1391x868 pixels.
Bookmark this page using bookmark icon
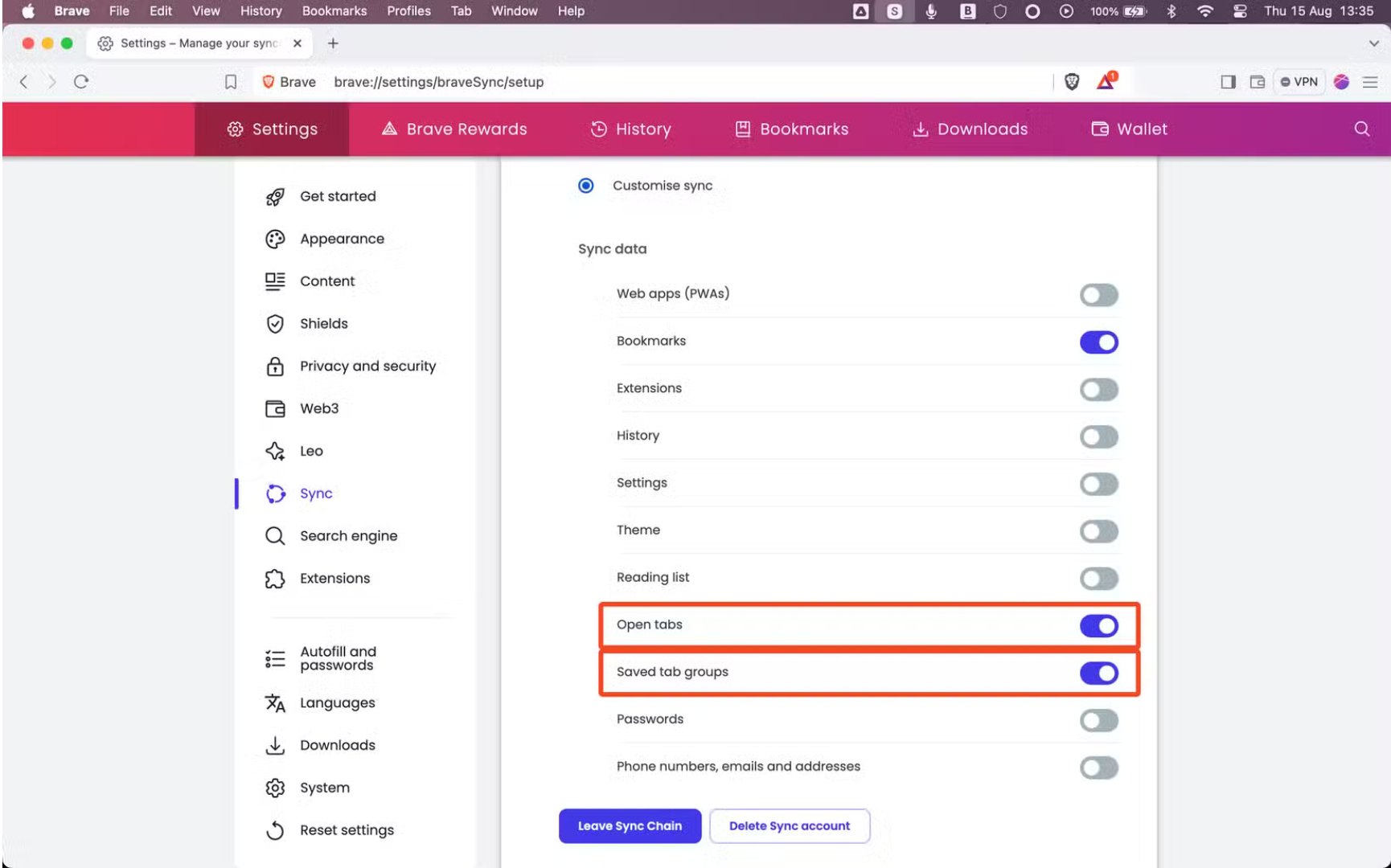pos(231,82)
